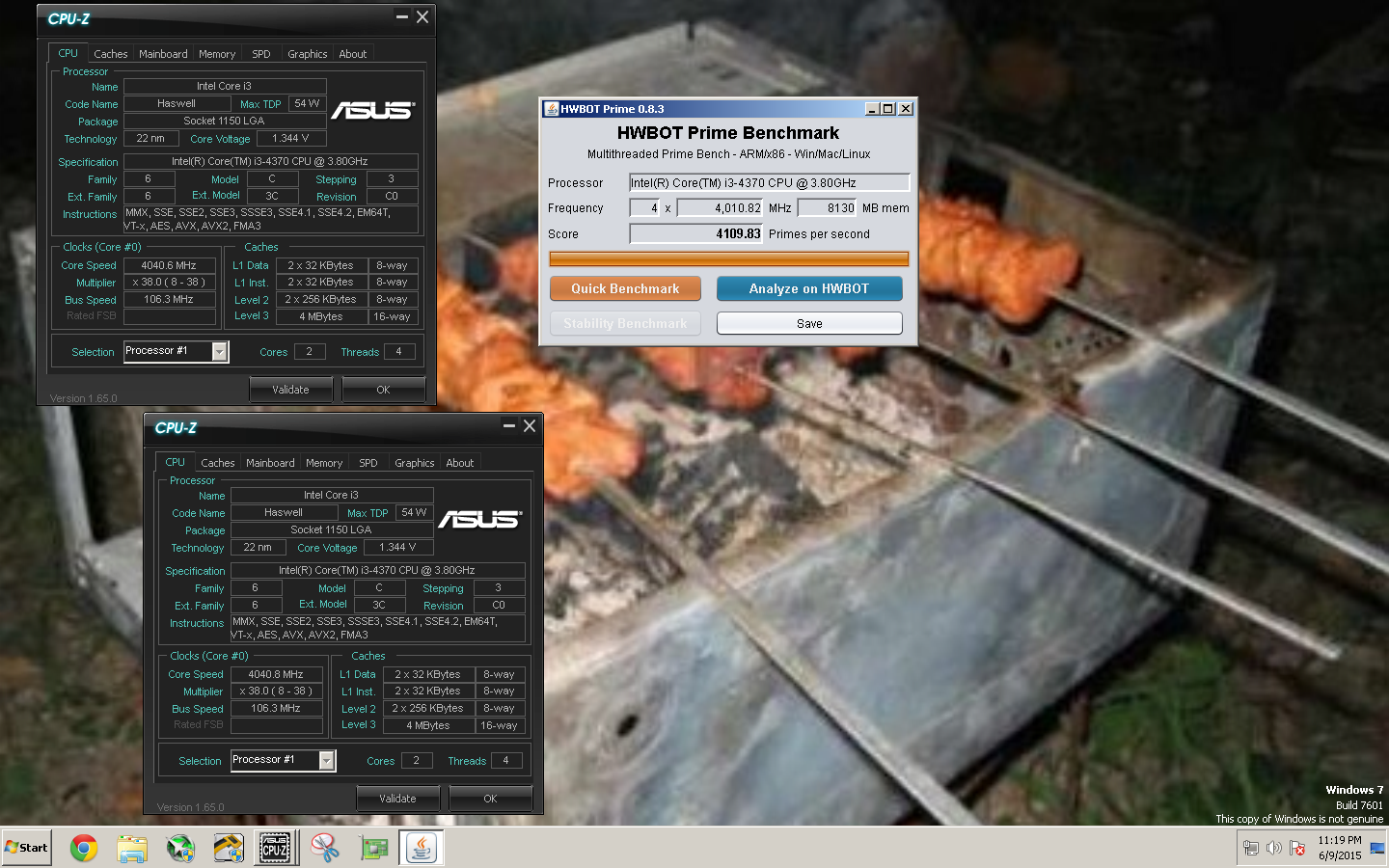Switch to Mainboard tab in front CPU-Z
Viewport: 1389px width, 868px height.
click(270, 463)
